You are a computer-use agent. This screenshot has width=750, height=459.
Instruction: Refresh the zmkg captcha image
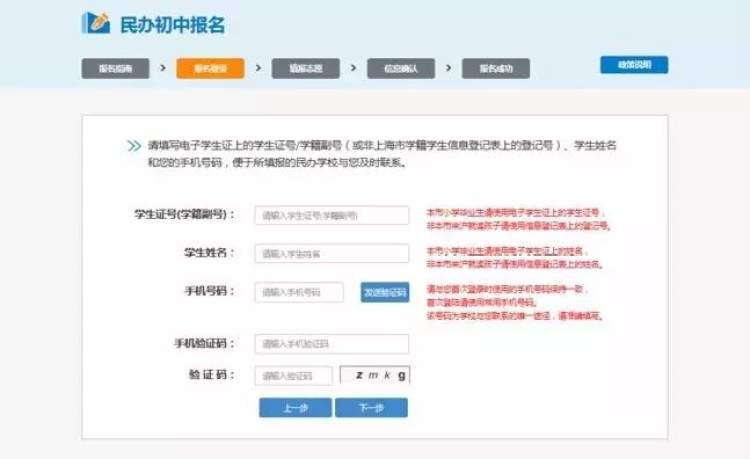point(375,376)
